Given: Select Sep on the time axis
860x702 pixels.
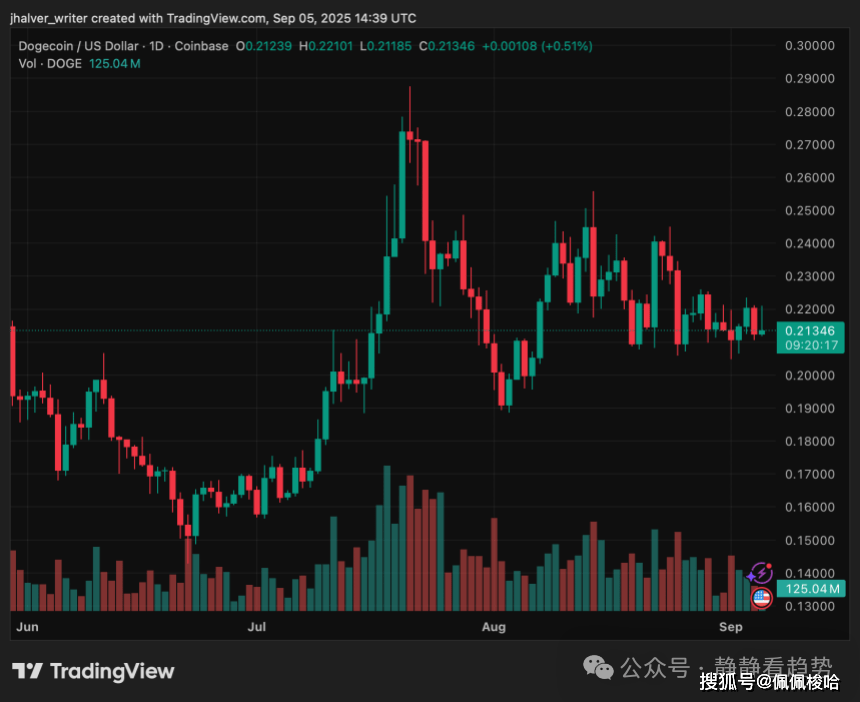Looking at the screenshot, I should pos(730,626).
